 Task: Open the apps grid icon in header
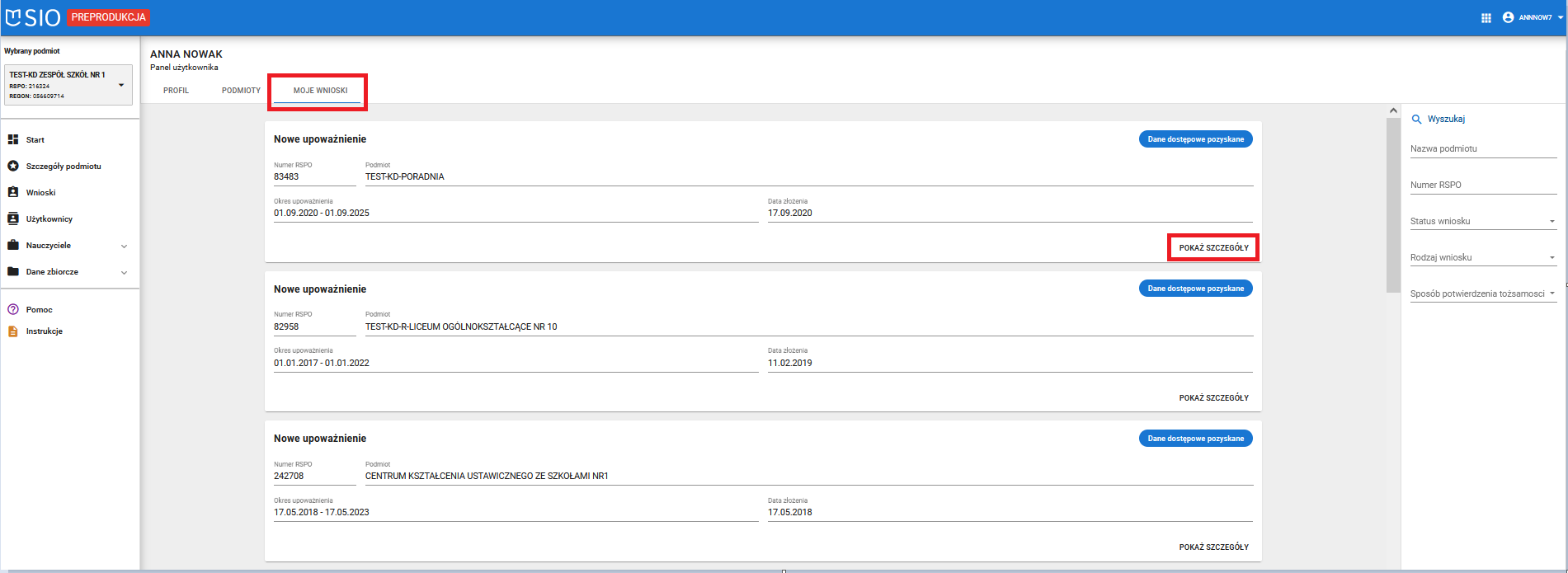point(1486,17)
